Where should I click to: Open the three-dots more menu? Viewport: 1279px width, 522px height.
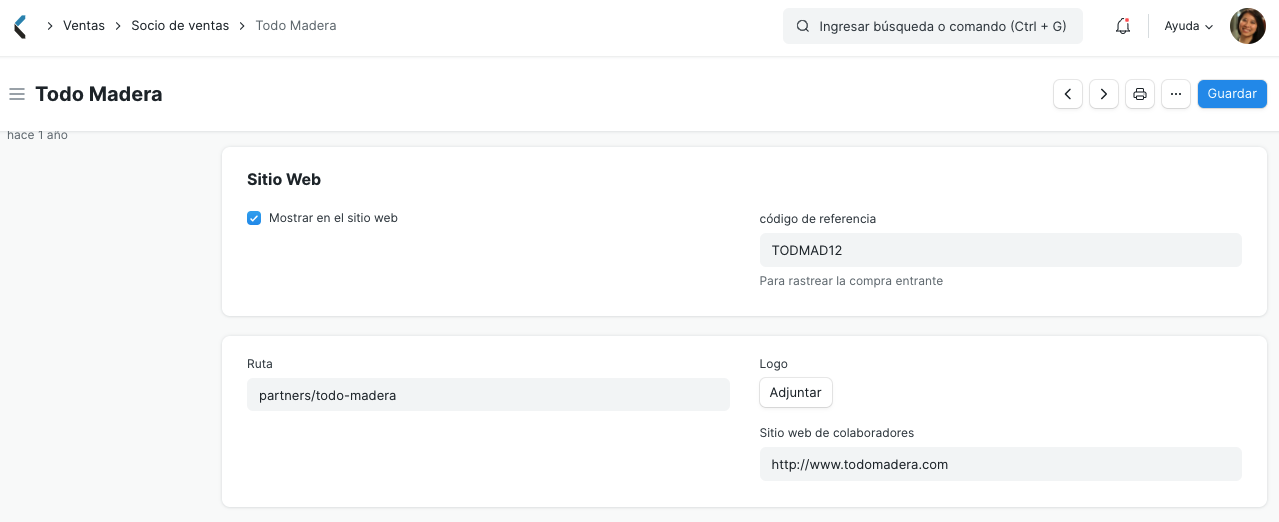click(1176, 94)
